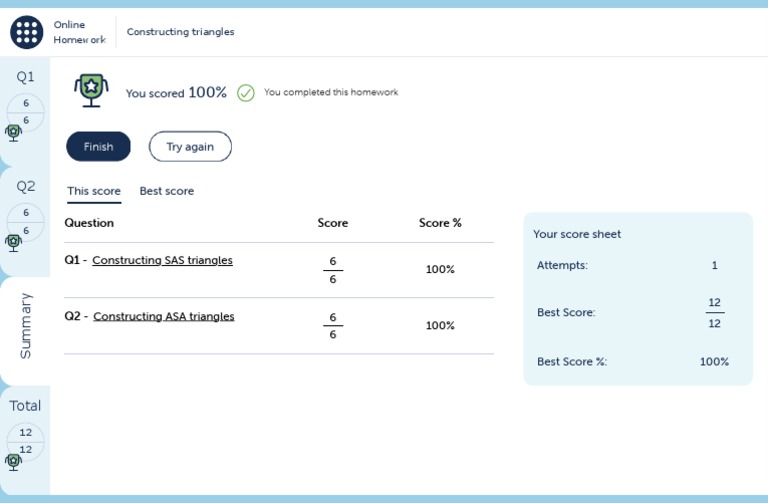Open the nine-dot app grid menu
This screenshot has height=503, width=768.
[x=27, y=32]
